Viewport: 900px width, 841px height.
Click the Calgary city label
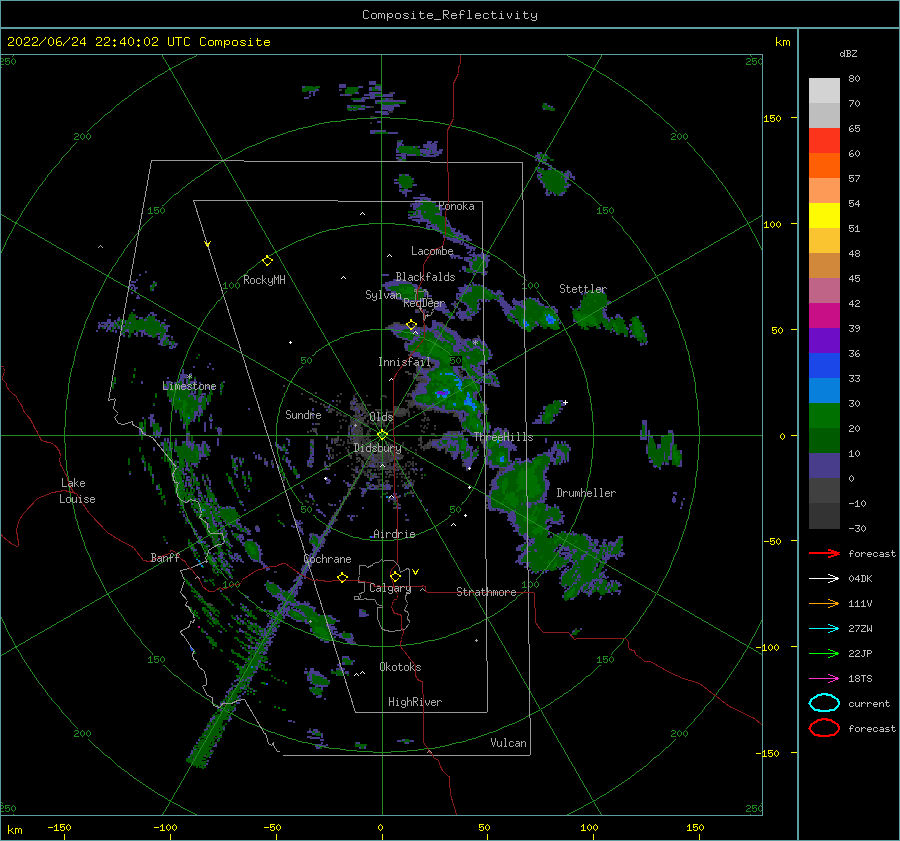tap(390, 588)
